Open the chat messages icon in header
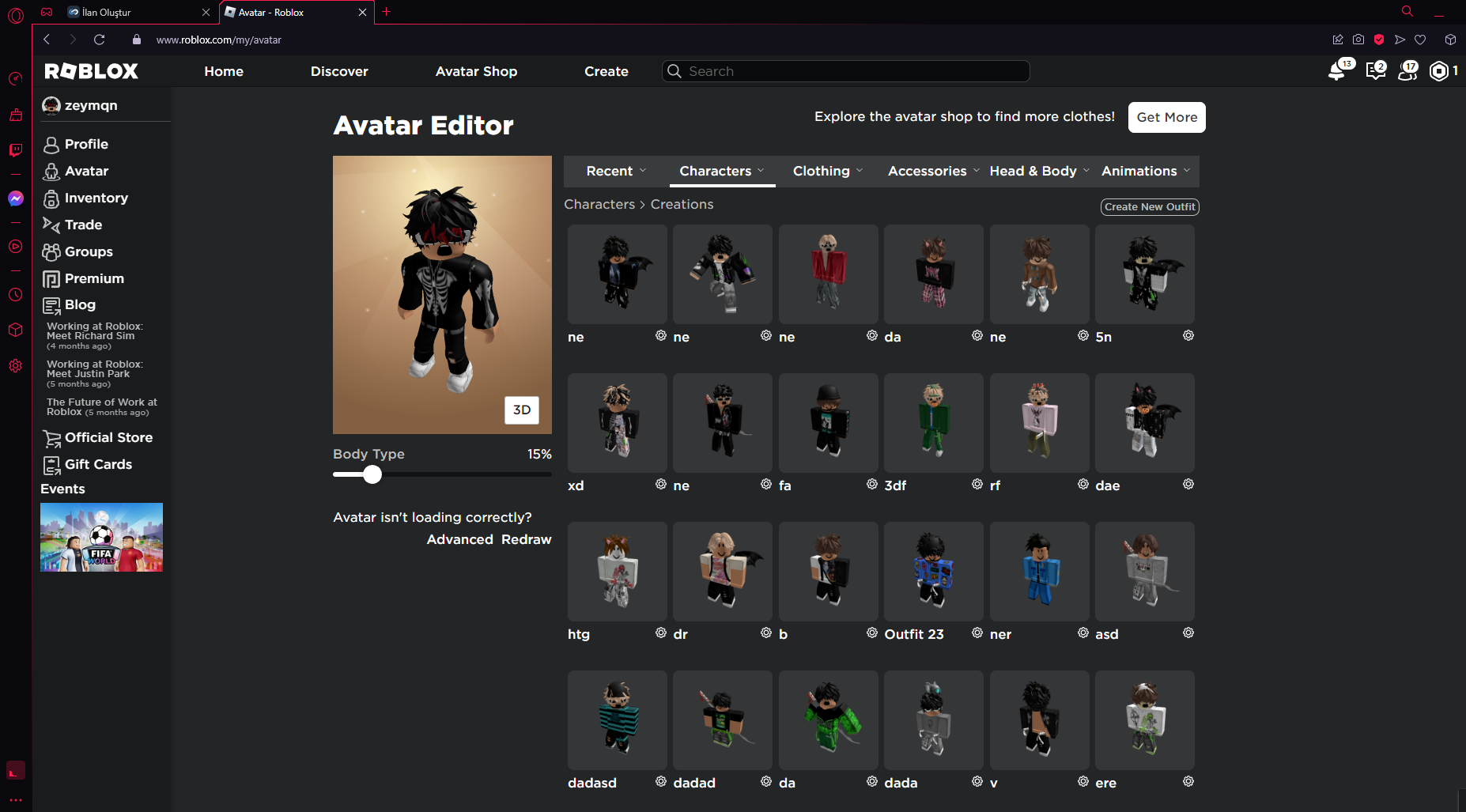This screenshot has height=812, width=1466. coord(1375,71)
